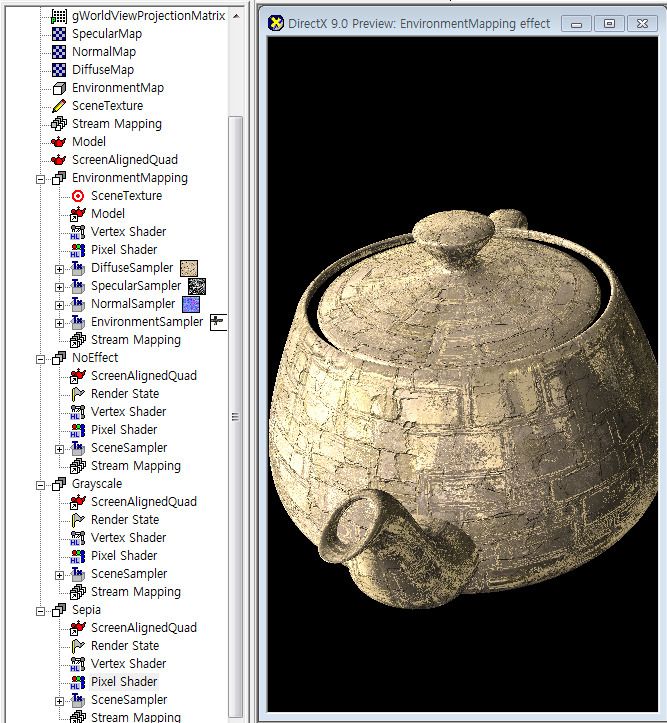Click the teapot icon of top-level ScreenAlignedQuad

click(59, 160)
